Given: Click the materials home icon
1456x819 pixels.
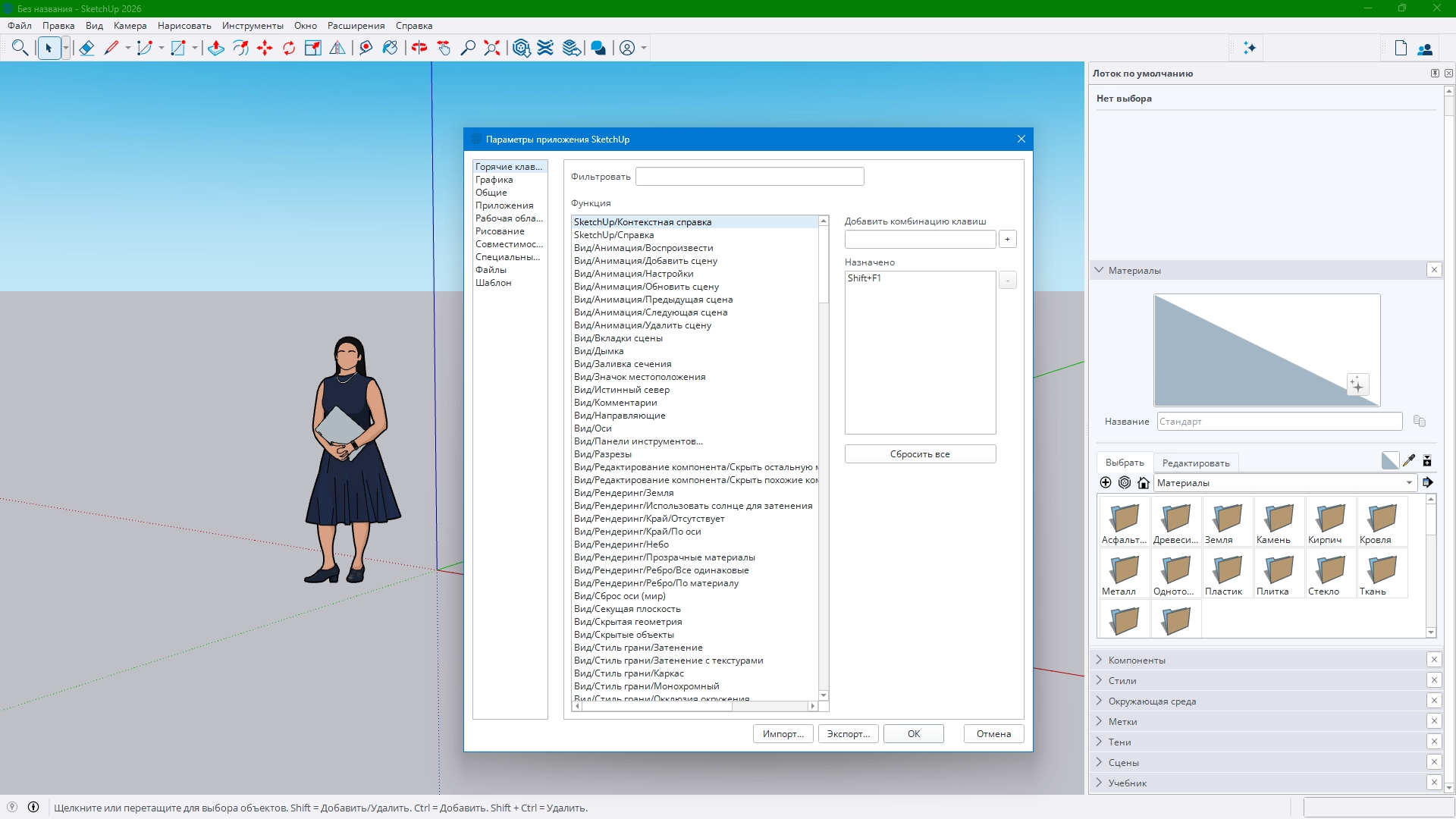Looking at the screenshot, I should [1144, 483].
